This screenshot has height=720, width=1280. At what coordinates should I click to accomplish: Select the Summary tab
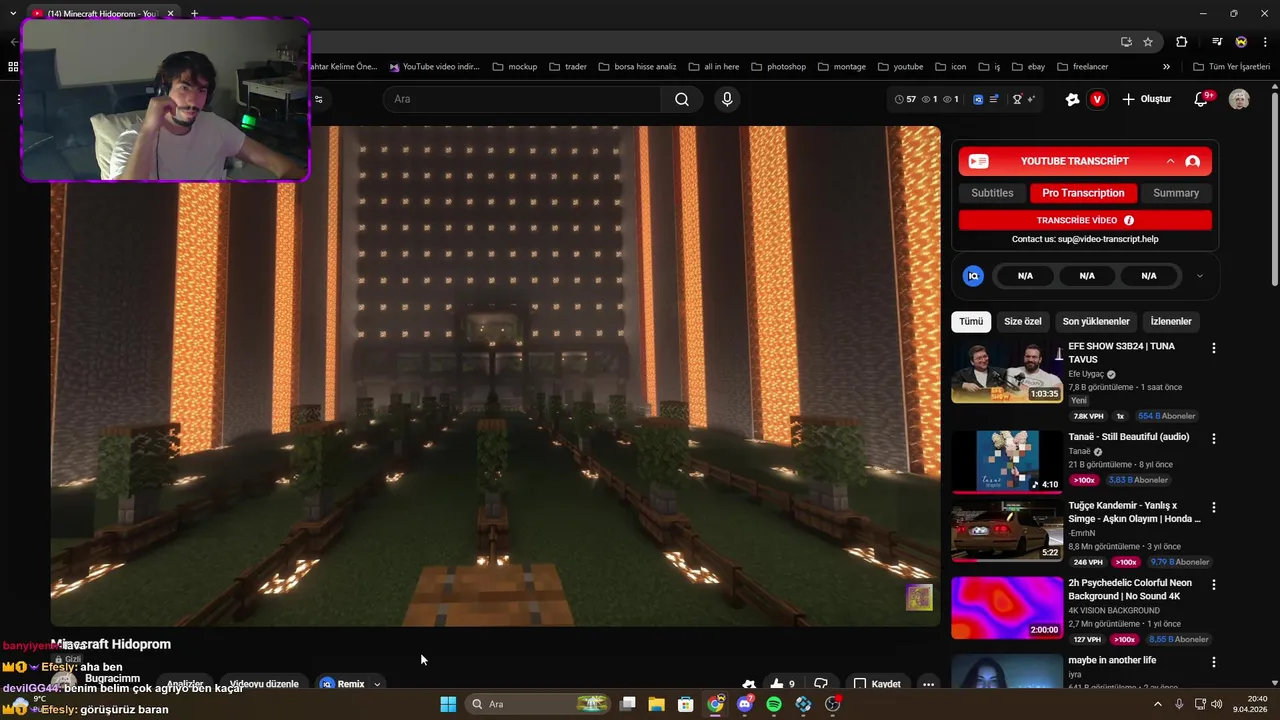coord(1176,193)
